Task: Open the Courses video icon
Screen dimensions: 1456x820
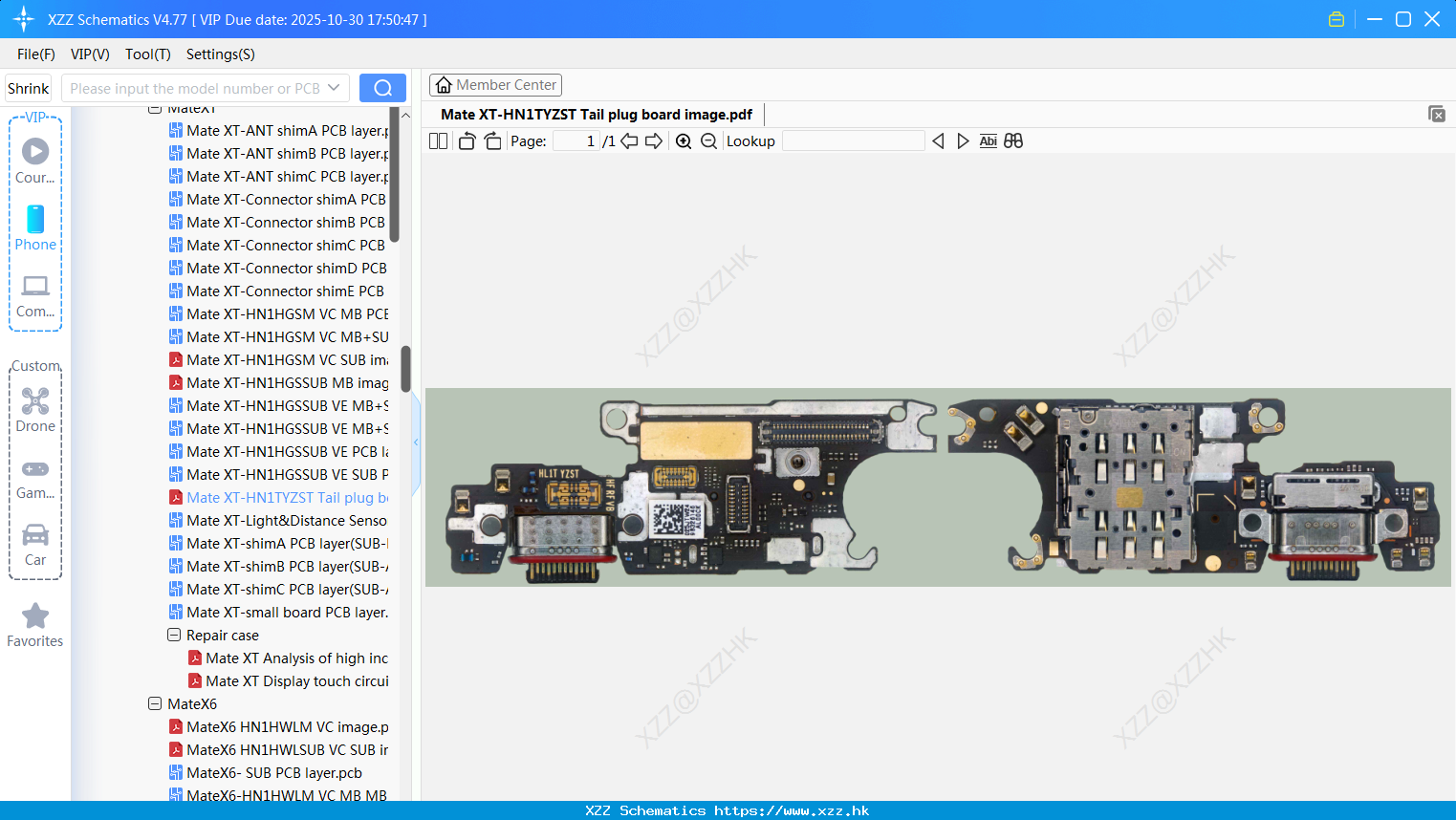Action: tap(35, 151)
